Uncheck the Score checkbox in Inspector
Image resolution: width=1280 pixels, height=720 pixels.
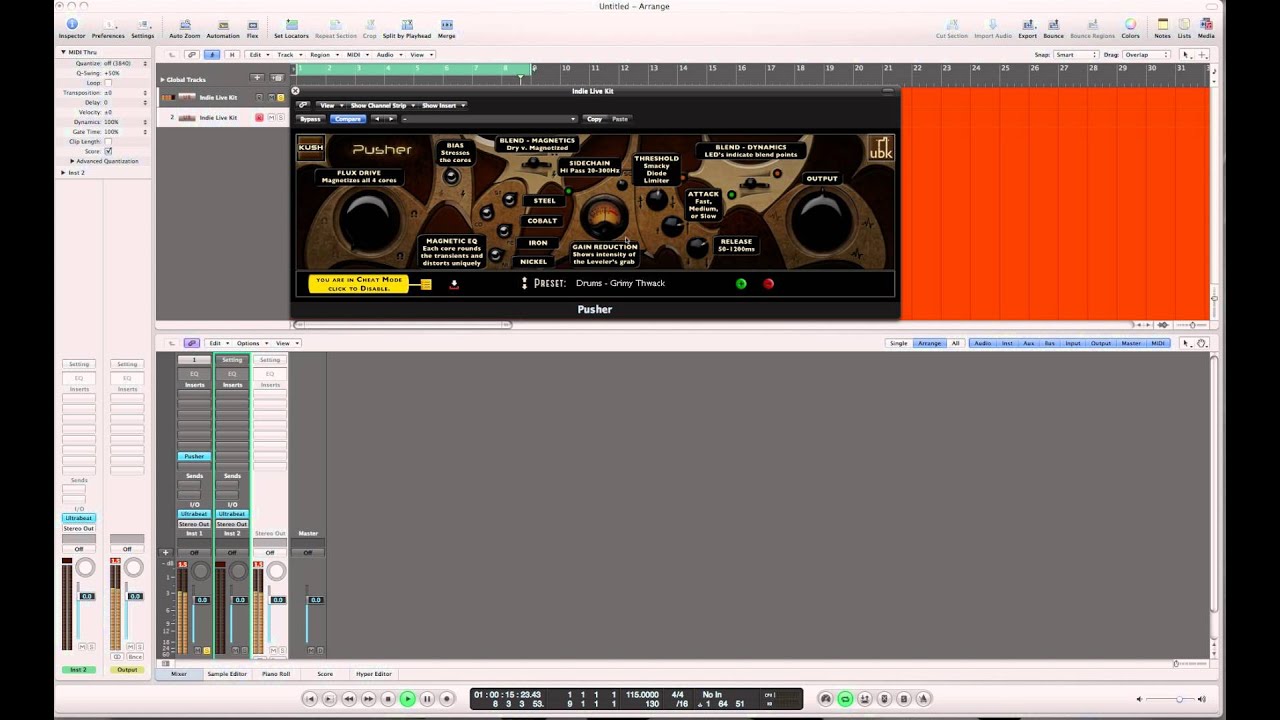tap(108, 151)
